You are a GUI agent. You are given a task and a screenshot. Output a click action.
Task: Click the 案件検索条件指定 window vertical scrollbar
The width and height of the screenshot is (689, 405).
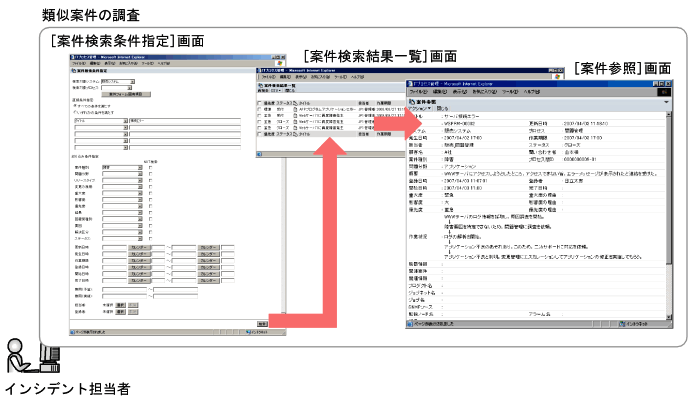point(283,235)
